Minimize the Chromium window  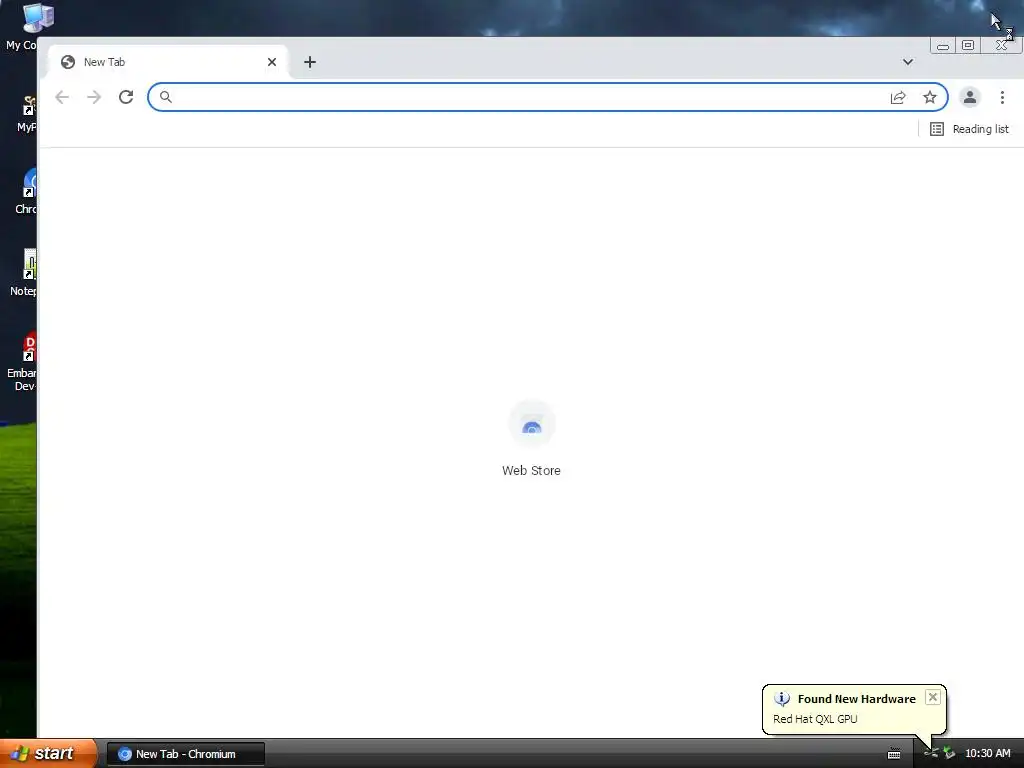coord(943,46)
